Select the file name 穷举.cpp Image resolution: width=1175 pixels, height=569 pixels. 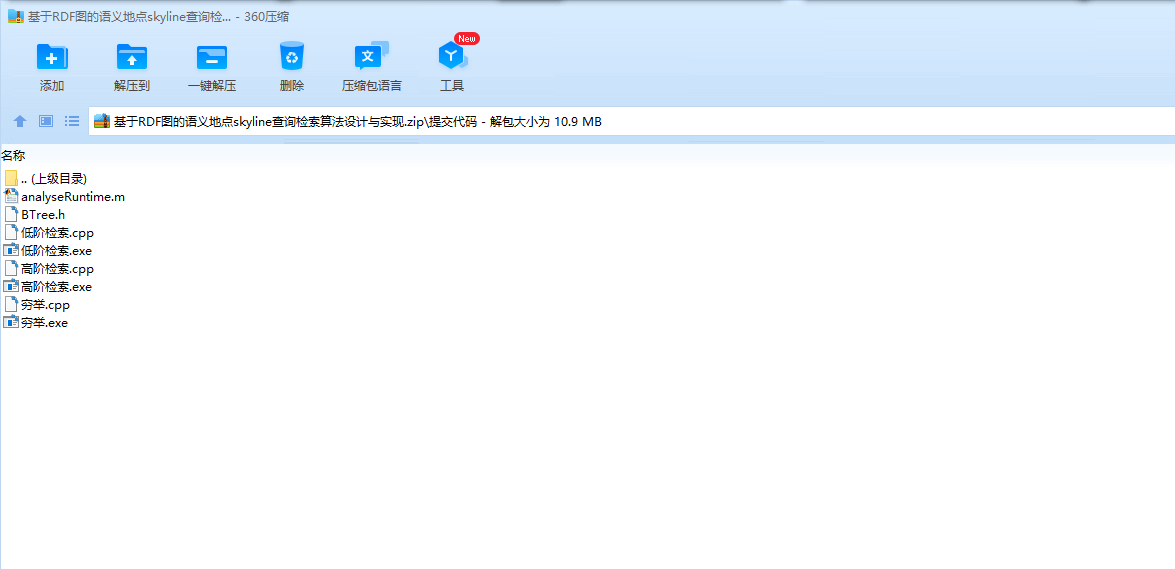coord(45,304)
